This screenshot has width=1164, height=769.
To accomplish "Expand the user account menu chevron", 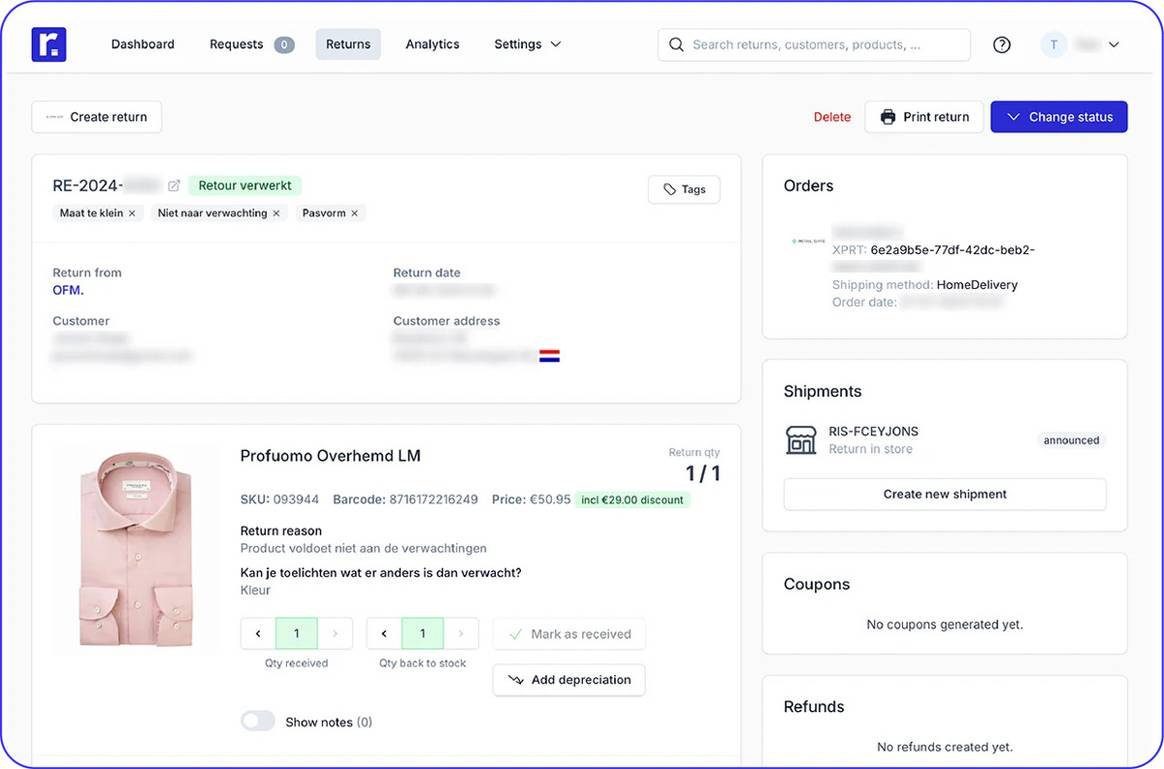I will tap(1114, 45).
